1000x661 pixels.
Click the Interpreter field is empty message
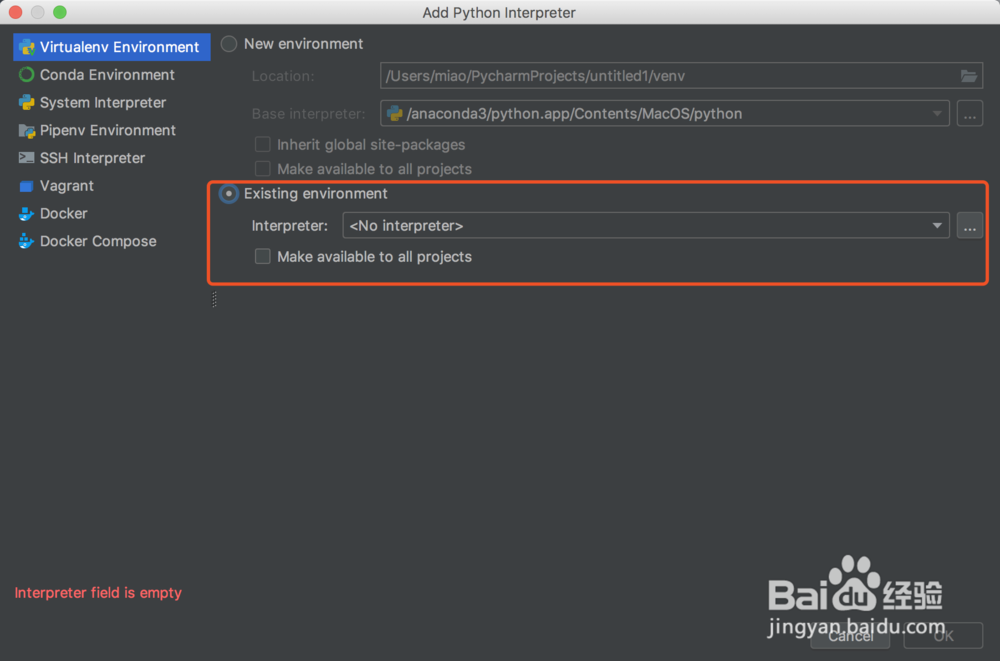tap(98, 593)
